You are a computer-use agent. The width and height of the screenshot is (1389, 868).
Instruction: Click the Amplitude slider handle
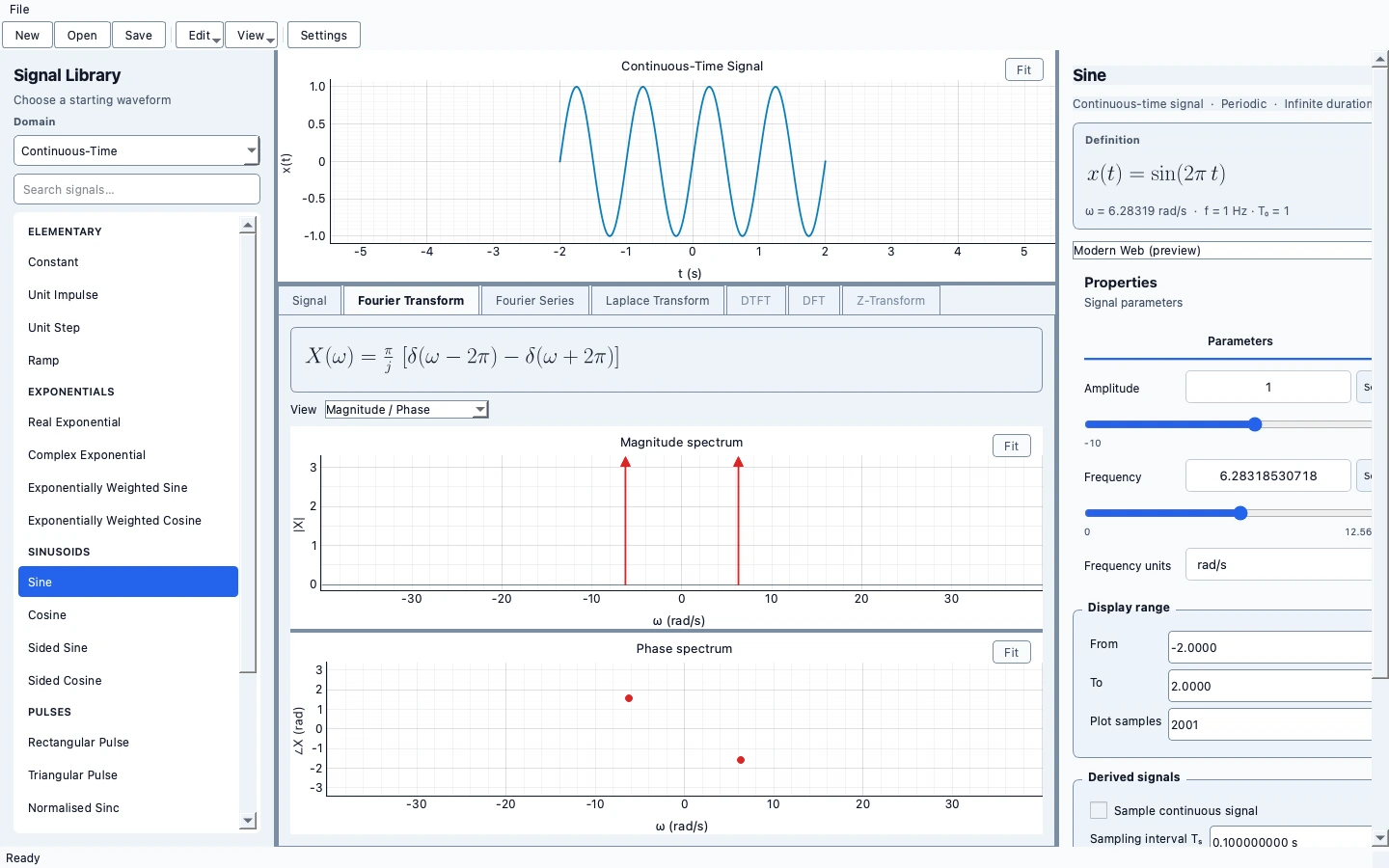(1255, 424)
